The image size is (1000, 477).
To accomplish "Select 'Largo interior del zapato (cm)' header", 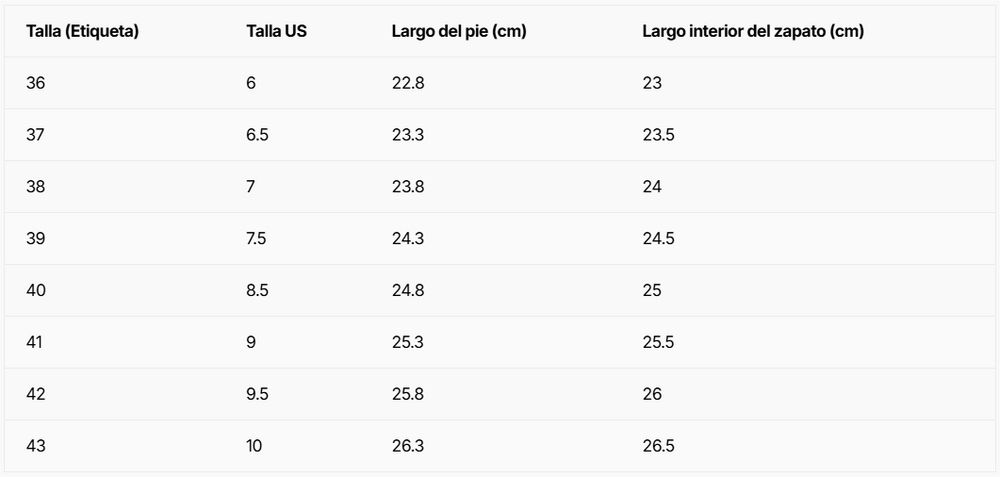I will pyautogui.click(x=753, y=31).
